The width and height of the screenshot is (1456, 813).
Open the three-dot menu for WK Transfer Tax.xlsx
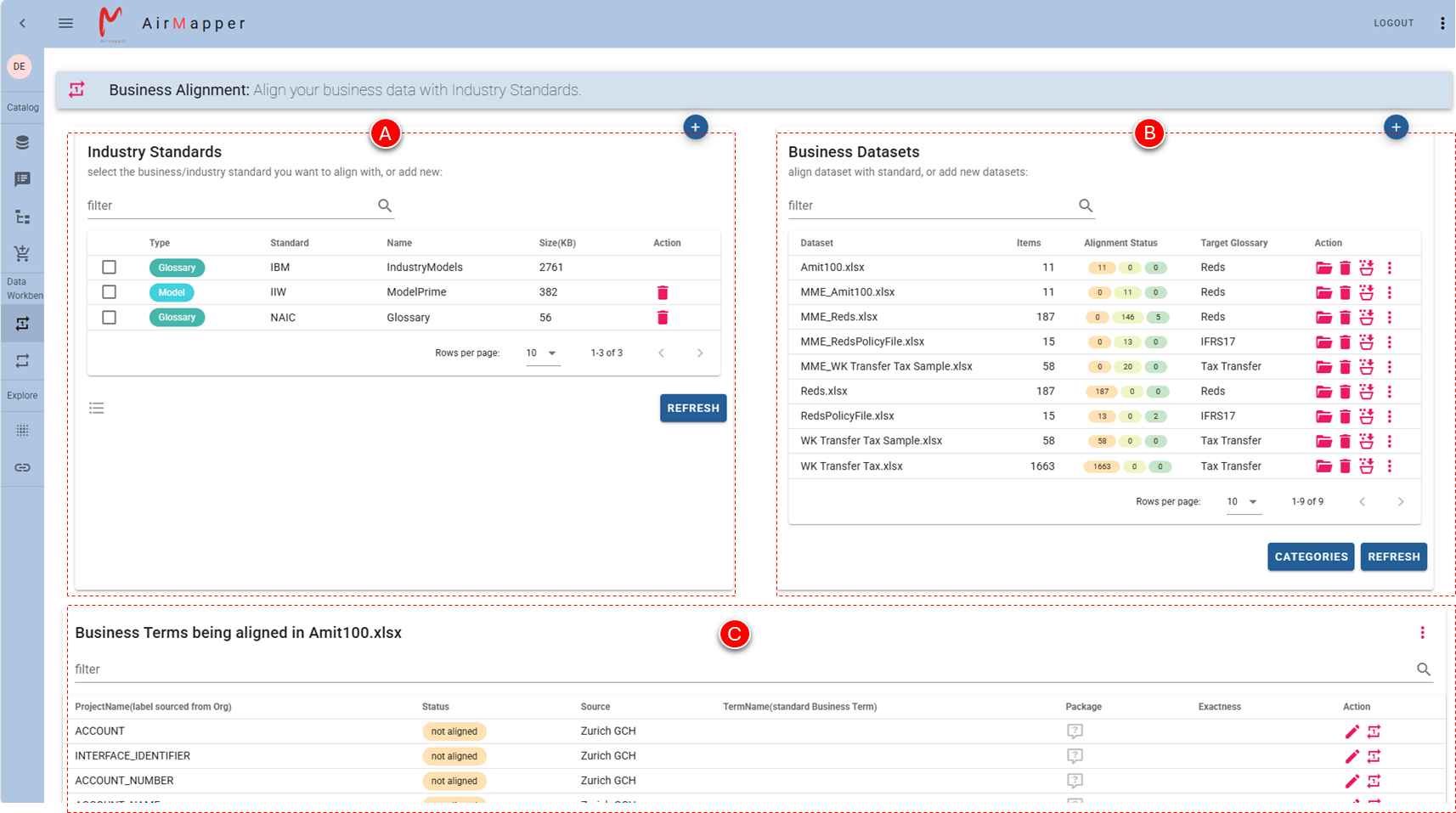point(1391,466)
